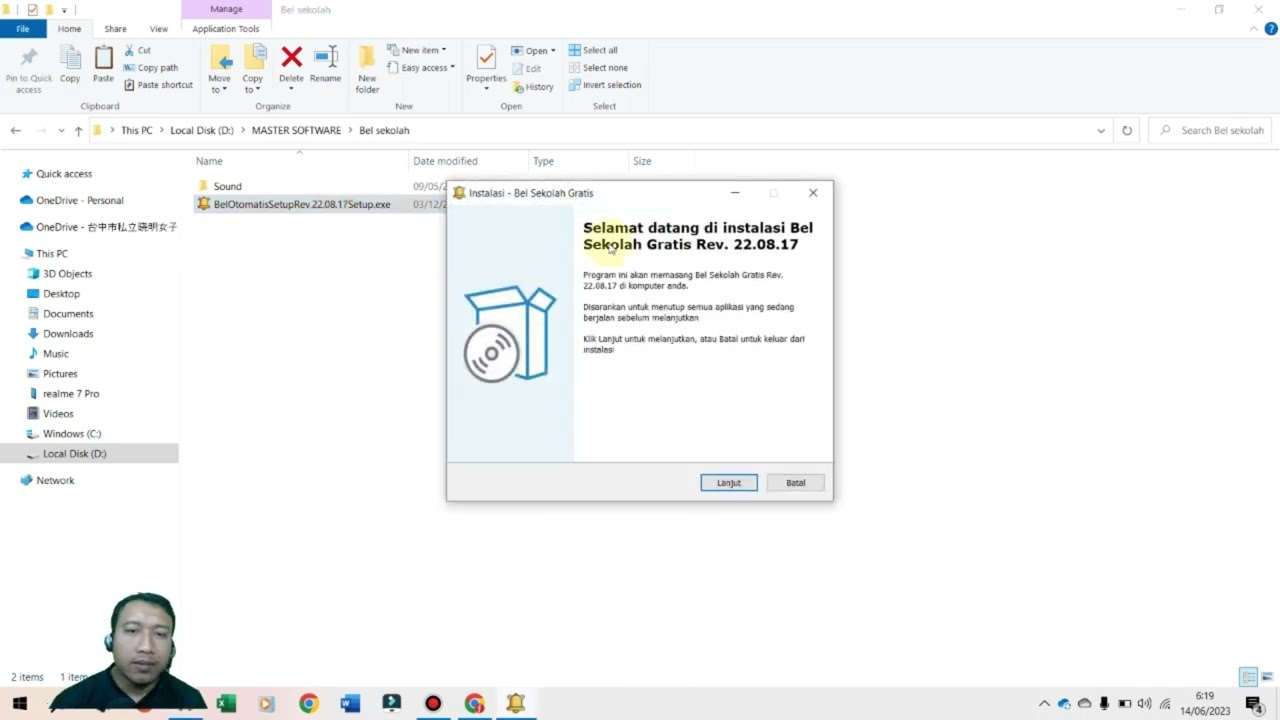The width and height of the screenshot is (1280, 720).
Task: Click Select none in ribbon
Action: (x=598, y=67)
